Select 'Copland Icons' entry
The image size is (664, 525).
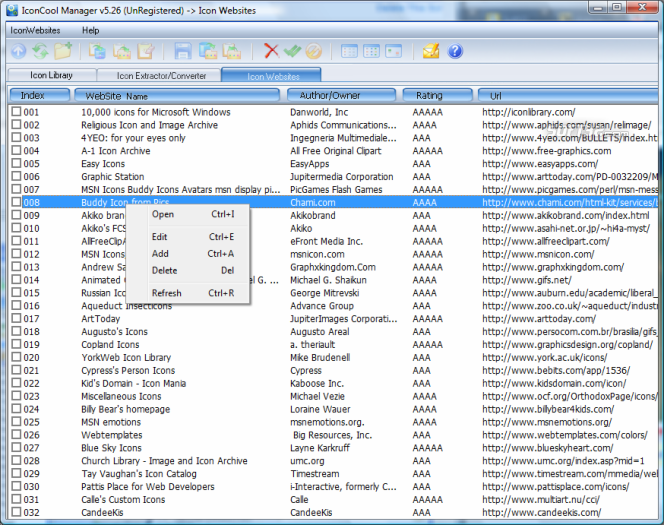[x=110, y=344]
